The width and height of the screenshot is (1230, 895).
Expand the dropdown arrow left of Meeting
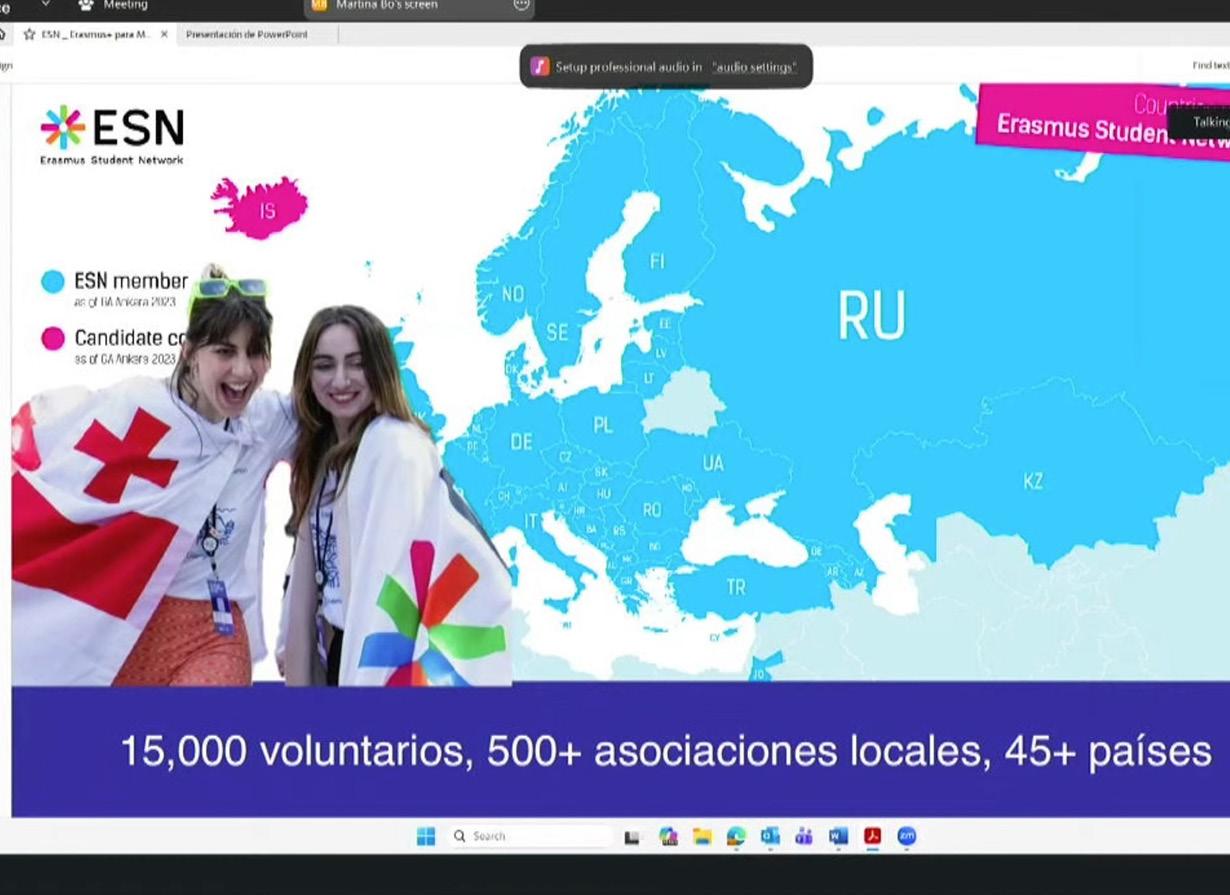(x=45, y=5)
